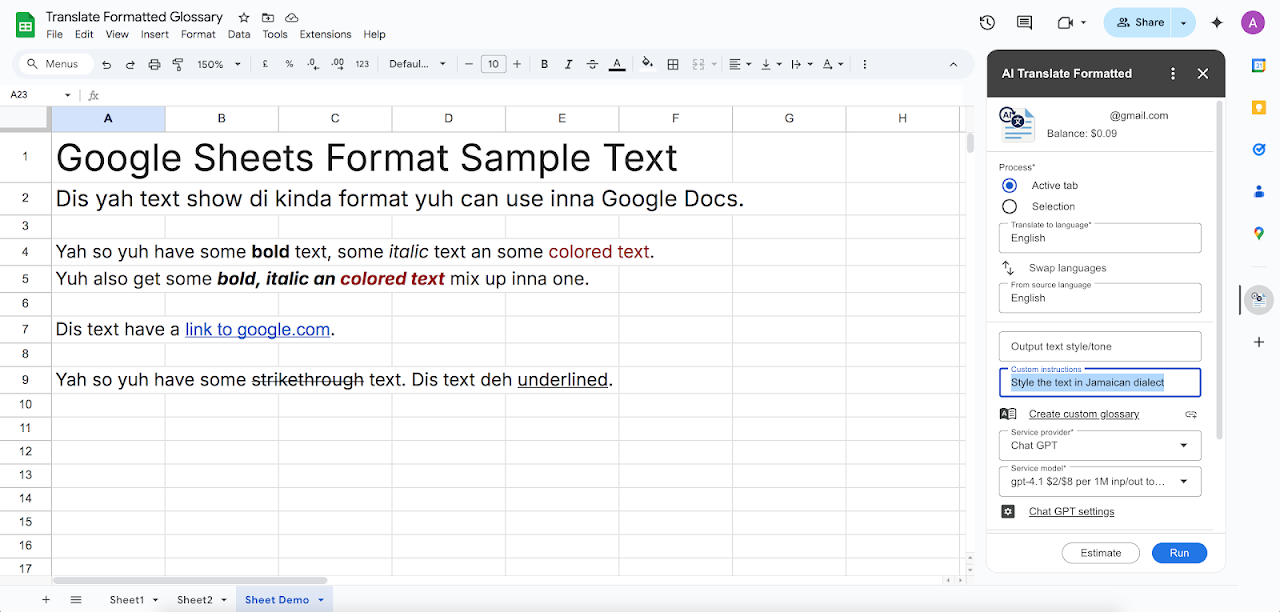Decrease decimal places

(x=313, y=64)
